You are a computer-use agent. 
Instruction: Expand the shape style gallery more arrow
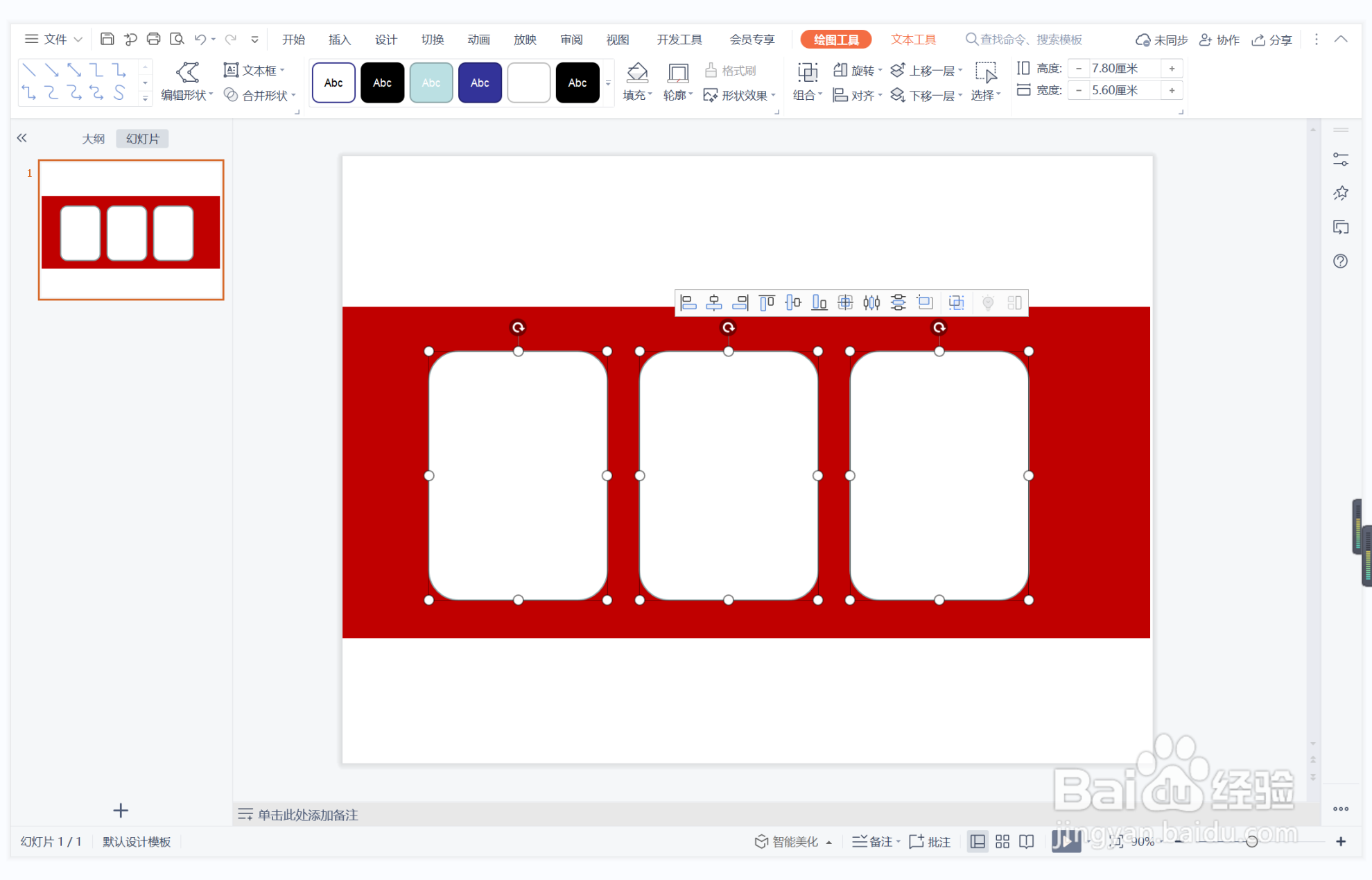(608, 83)
